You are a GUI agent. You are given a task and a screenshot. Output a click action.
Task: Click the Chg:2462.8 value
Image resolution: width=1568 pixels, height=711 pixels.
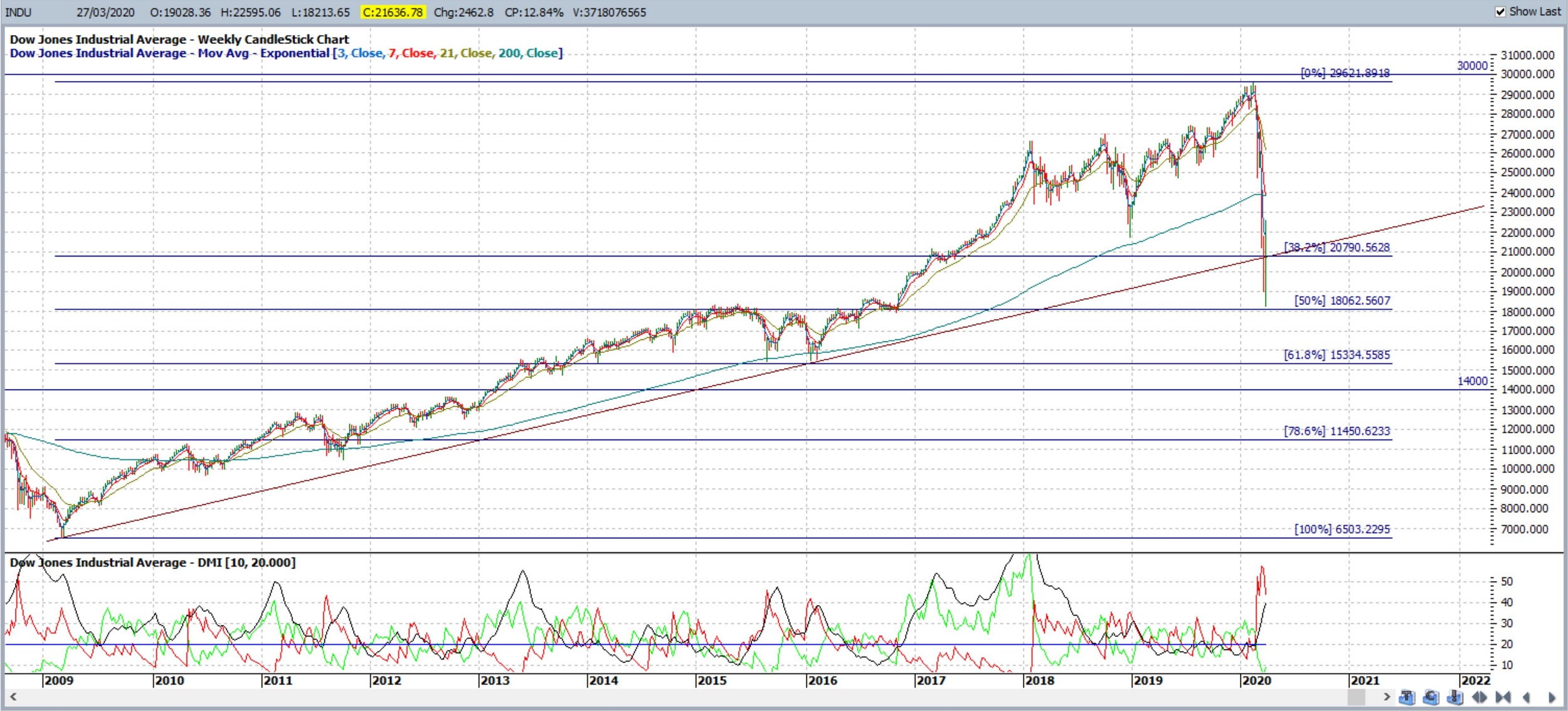[464, 13]
